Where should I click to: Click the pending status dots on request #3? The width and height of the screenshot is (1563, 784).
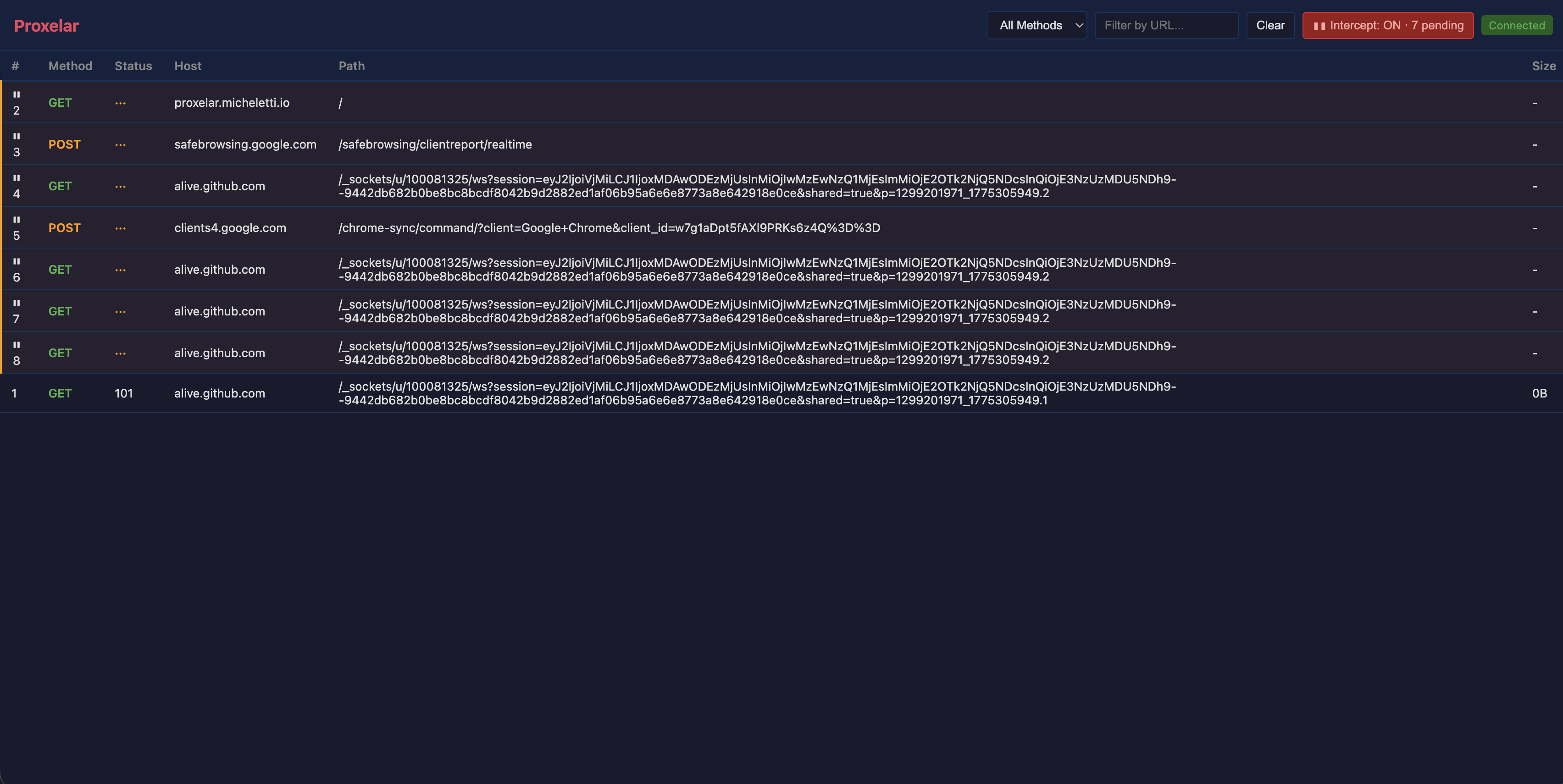coord(120,144)
